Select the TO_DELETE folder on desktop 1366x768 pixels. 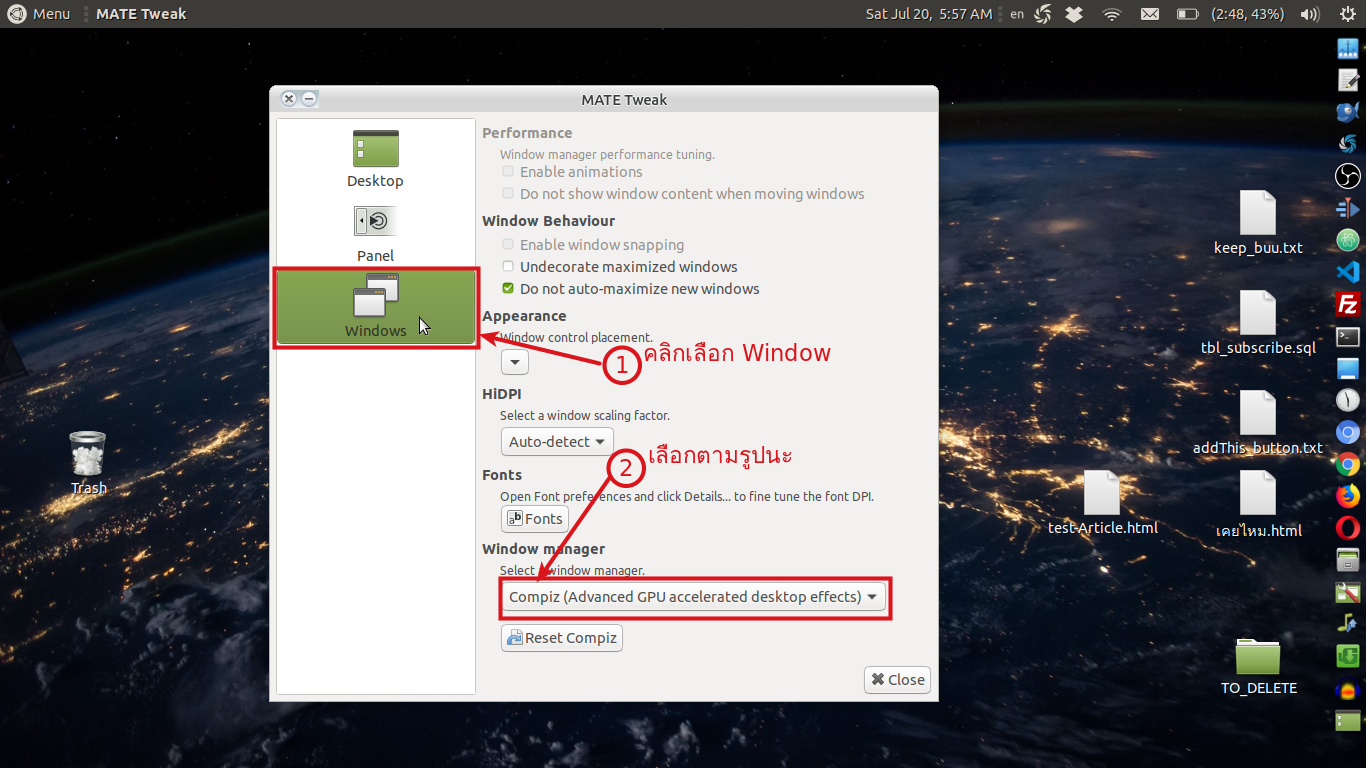coord(1258,666)
